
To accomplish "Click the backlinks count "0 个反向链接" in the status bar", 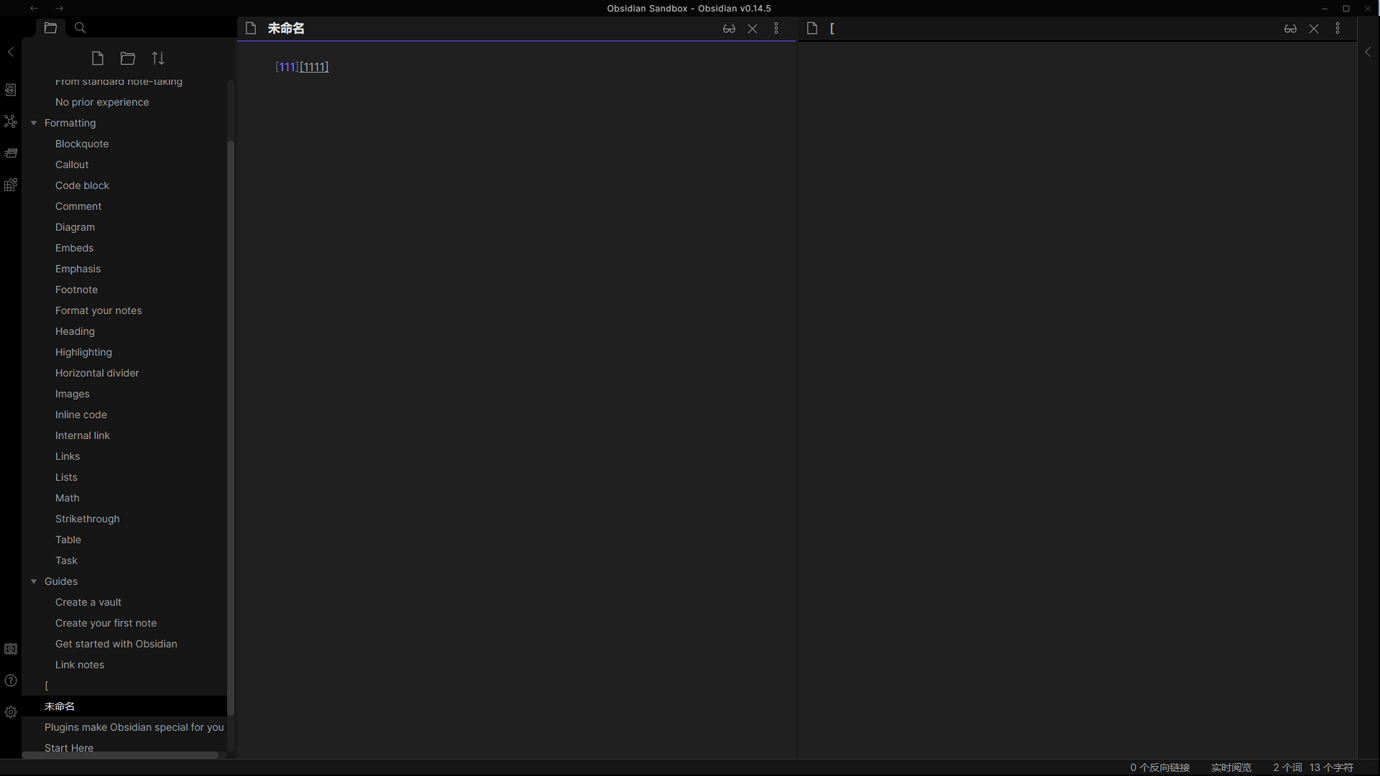I will point(1160,768).
